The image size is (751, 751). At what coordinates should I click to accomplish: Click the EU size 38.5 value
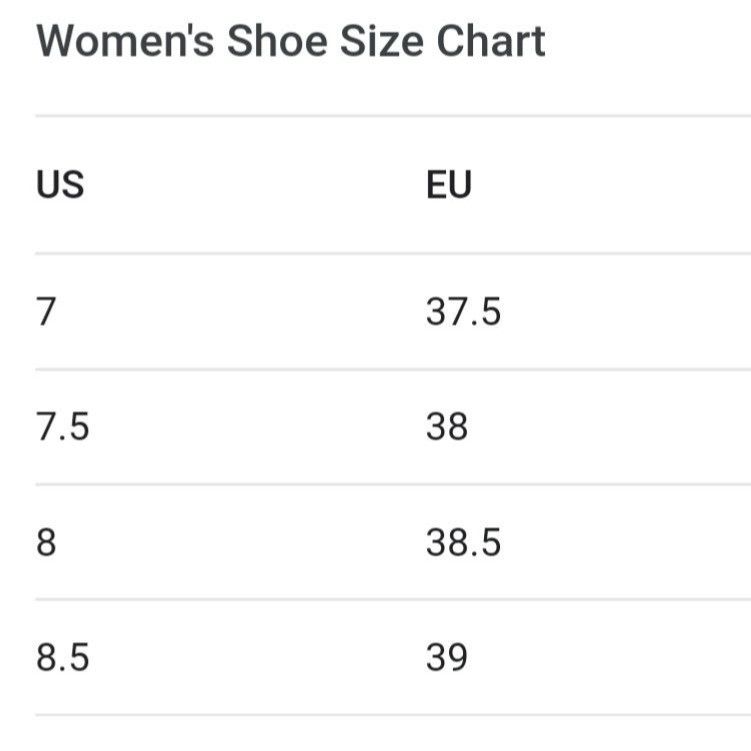[x=463, y=542]
